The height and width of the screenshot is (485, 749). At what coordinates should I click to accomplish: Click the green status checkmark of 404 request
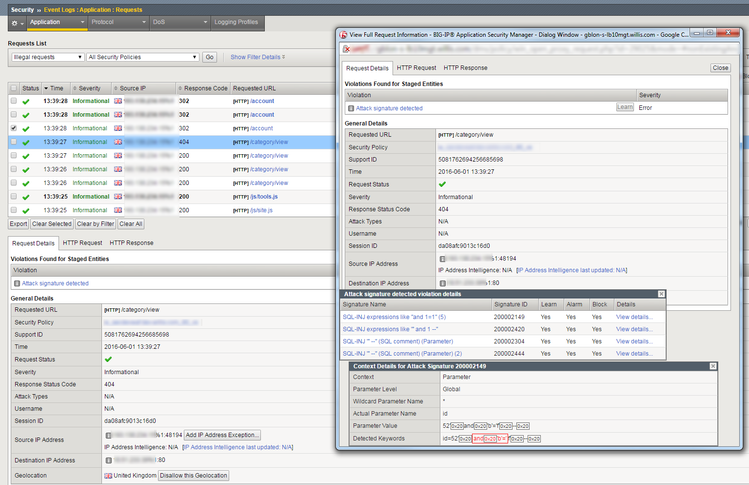26,142
